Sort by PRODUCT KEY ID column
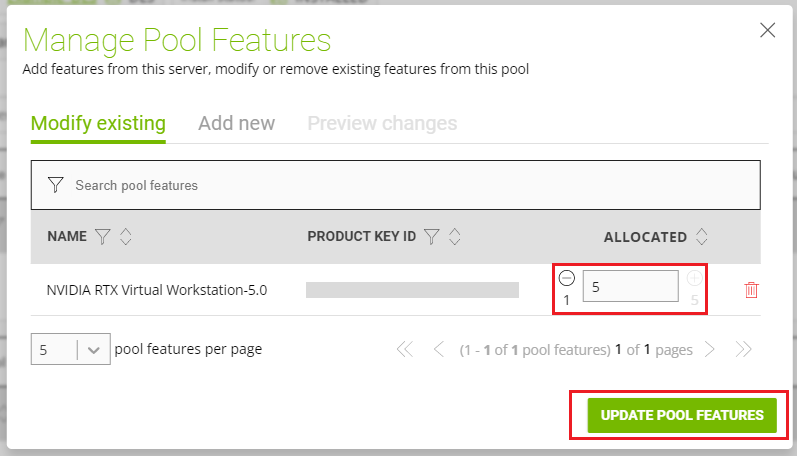 (x=455, y=237)
